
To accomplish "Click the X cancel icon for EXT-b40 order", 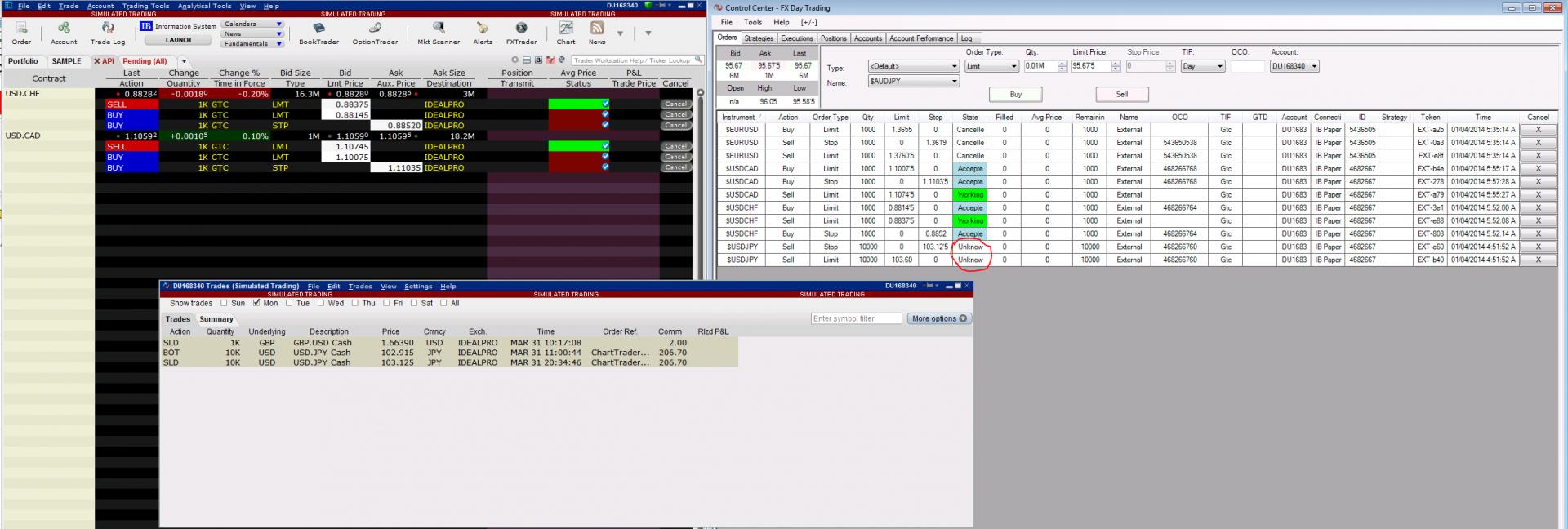I will [1538, 260].
